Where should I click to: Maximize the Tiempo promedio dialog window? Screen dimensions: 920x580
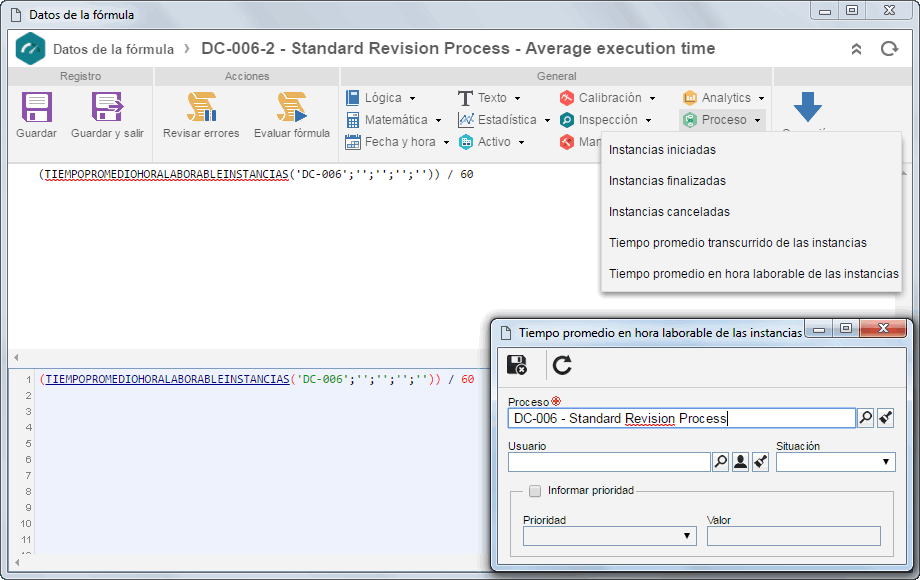[846, 328]
